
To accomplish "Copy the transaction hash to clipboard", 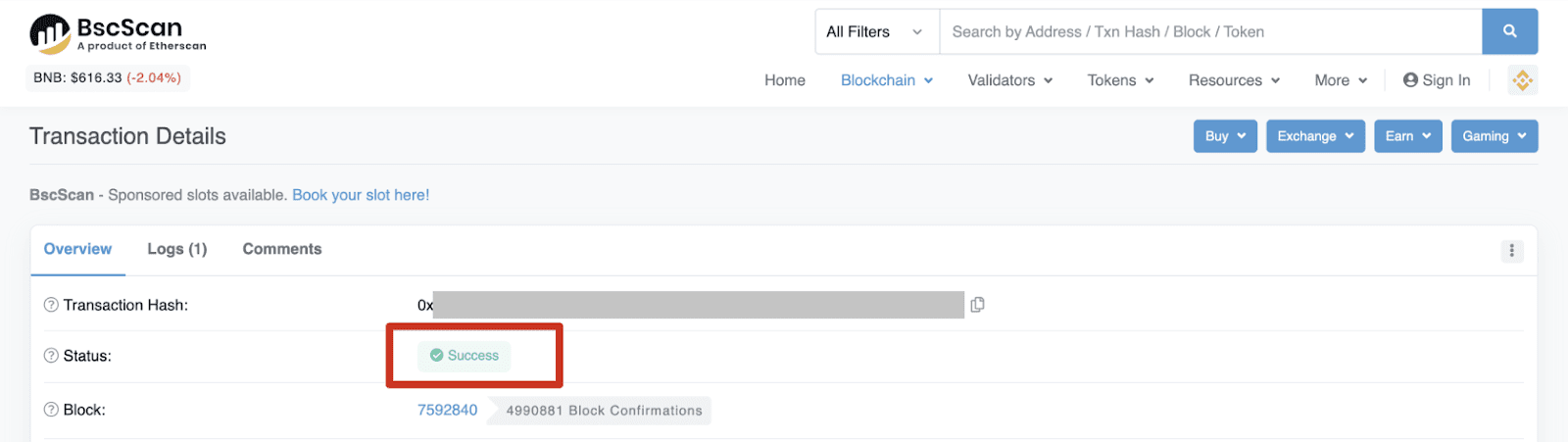I will [977, 305].
